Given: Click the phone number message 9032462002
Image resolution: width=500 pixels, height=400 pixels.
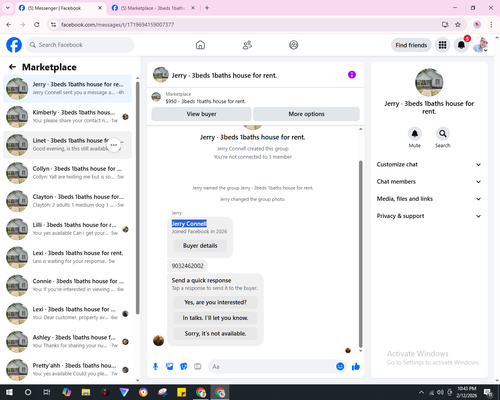Looking at the screenshot, I should (187, 266).
